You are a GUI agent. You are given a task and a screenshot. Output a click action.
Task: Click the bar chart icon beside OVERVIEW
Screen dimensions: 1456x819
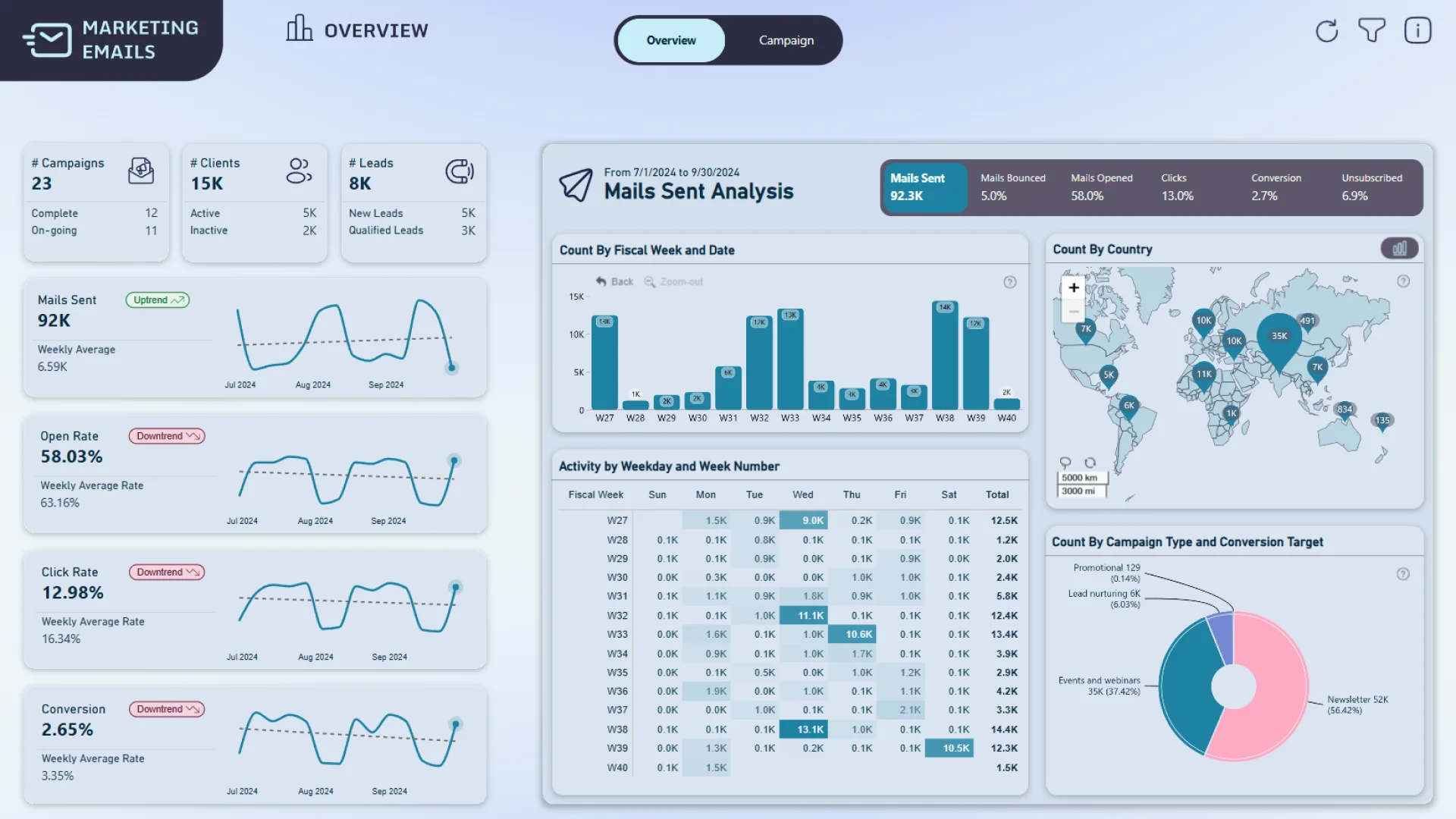coord(299,28)
